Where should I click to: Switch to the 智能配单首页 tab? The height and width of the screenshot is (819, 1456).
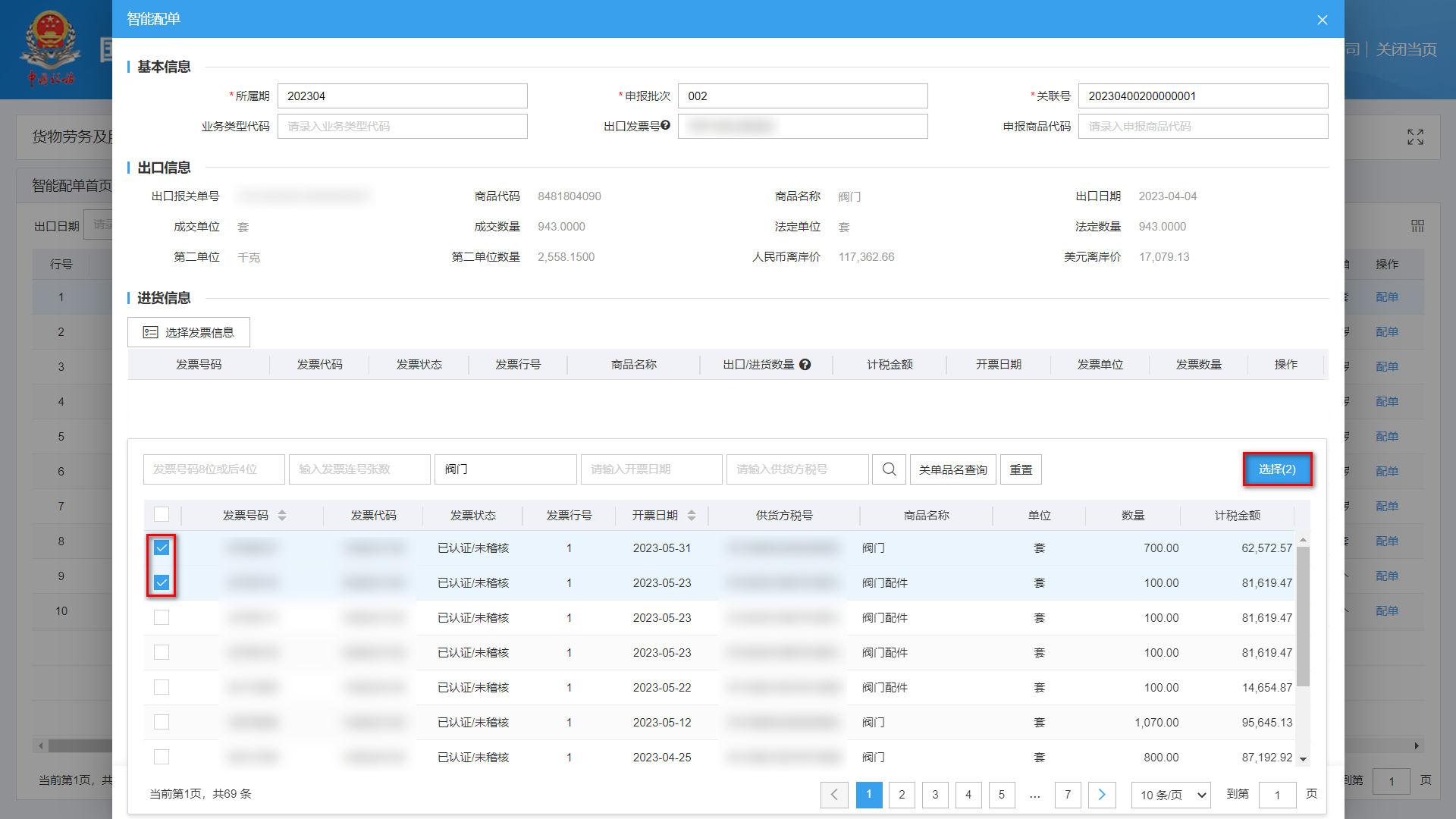72,184
